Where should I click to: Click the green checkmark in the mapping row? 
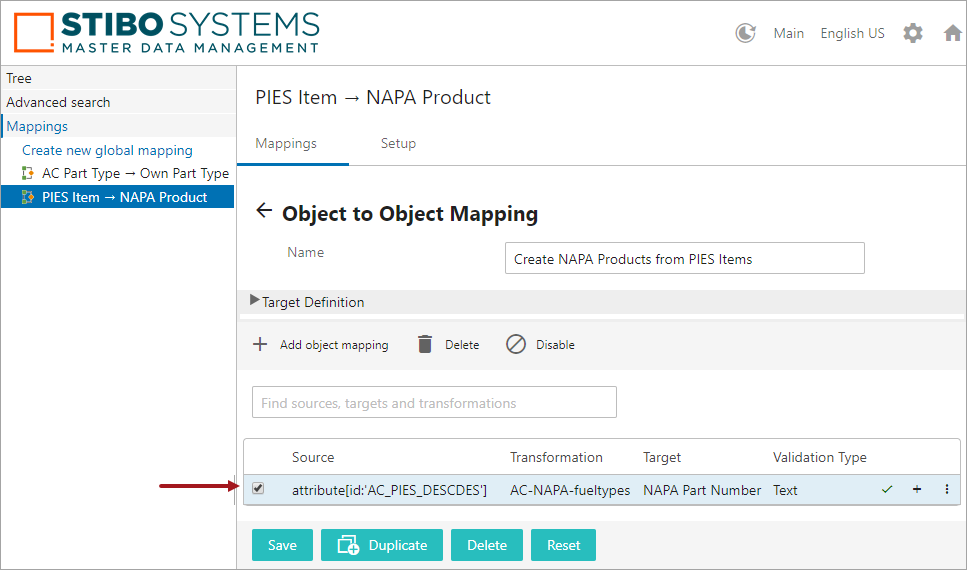887,490
